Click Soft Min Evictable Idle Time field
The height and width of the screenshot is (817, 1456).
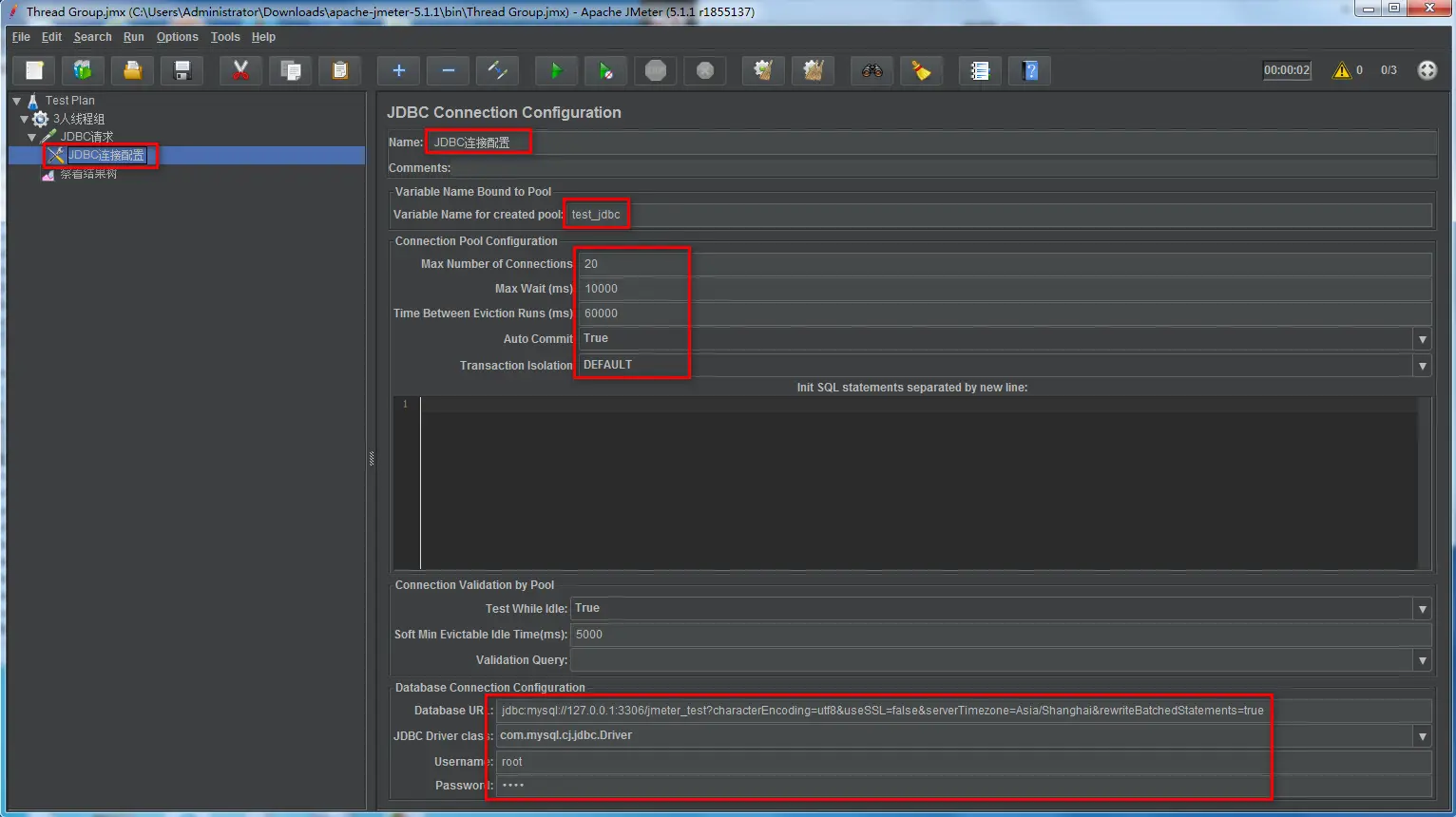click(x=1001, y=635)
